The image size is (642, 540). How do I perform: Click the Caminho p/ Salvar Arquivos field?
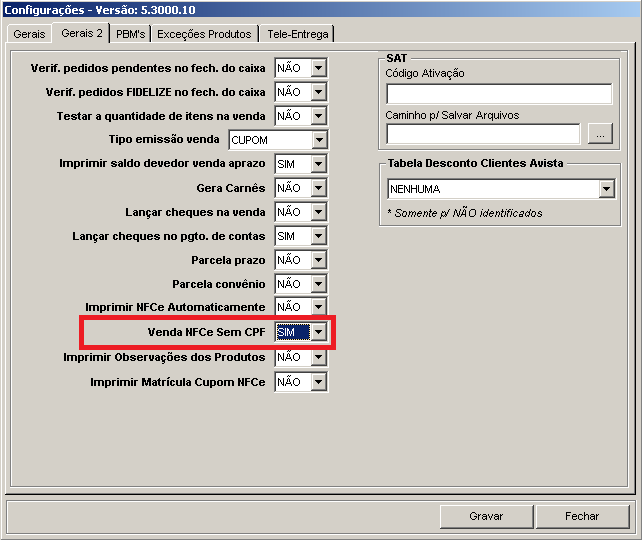click(x=482, y=134)
